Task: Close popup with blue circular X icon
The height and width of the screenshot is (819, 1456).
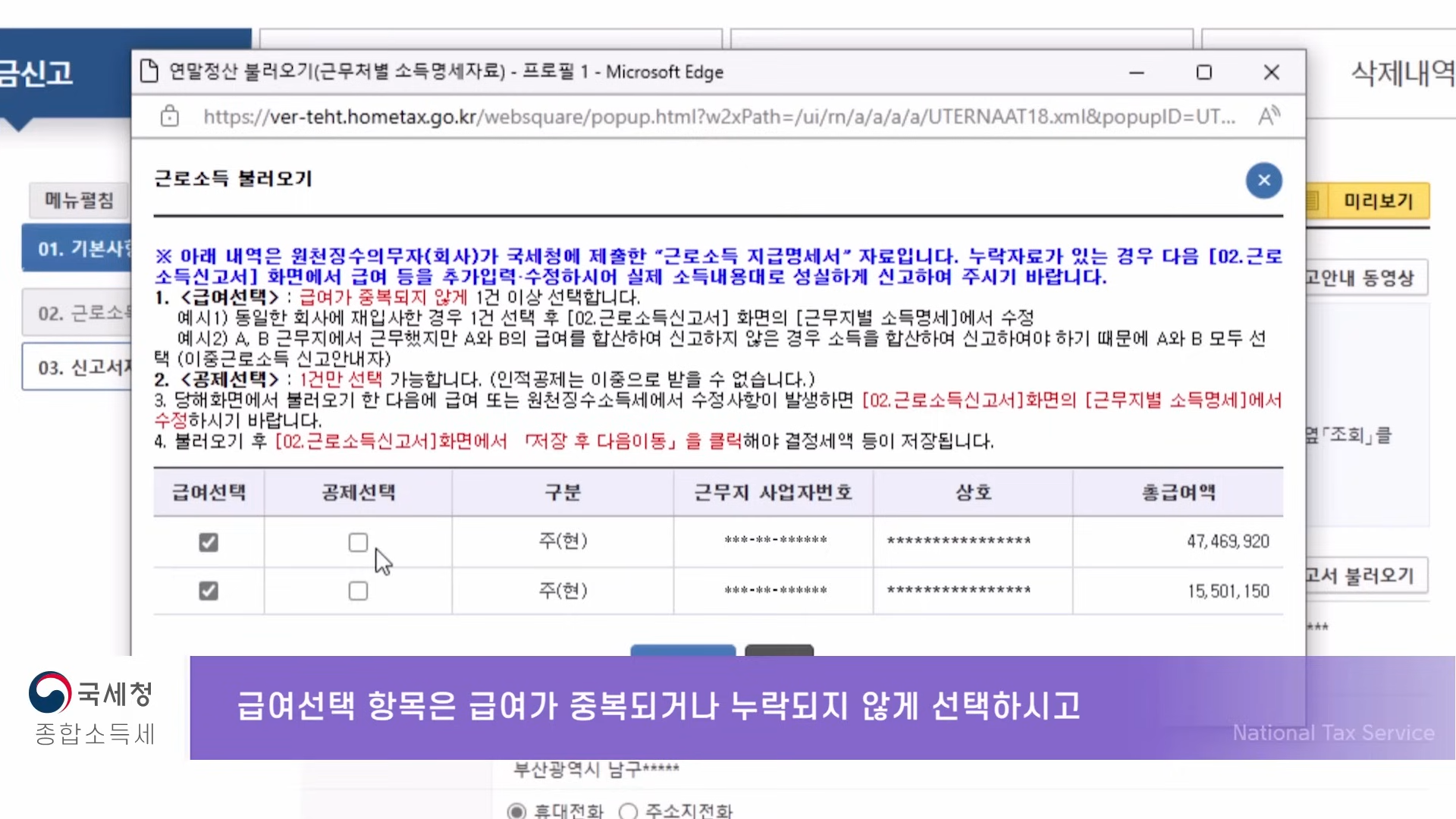Action: coord(1263,180)
